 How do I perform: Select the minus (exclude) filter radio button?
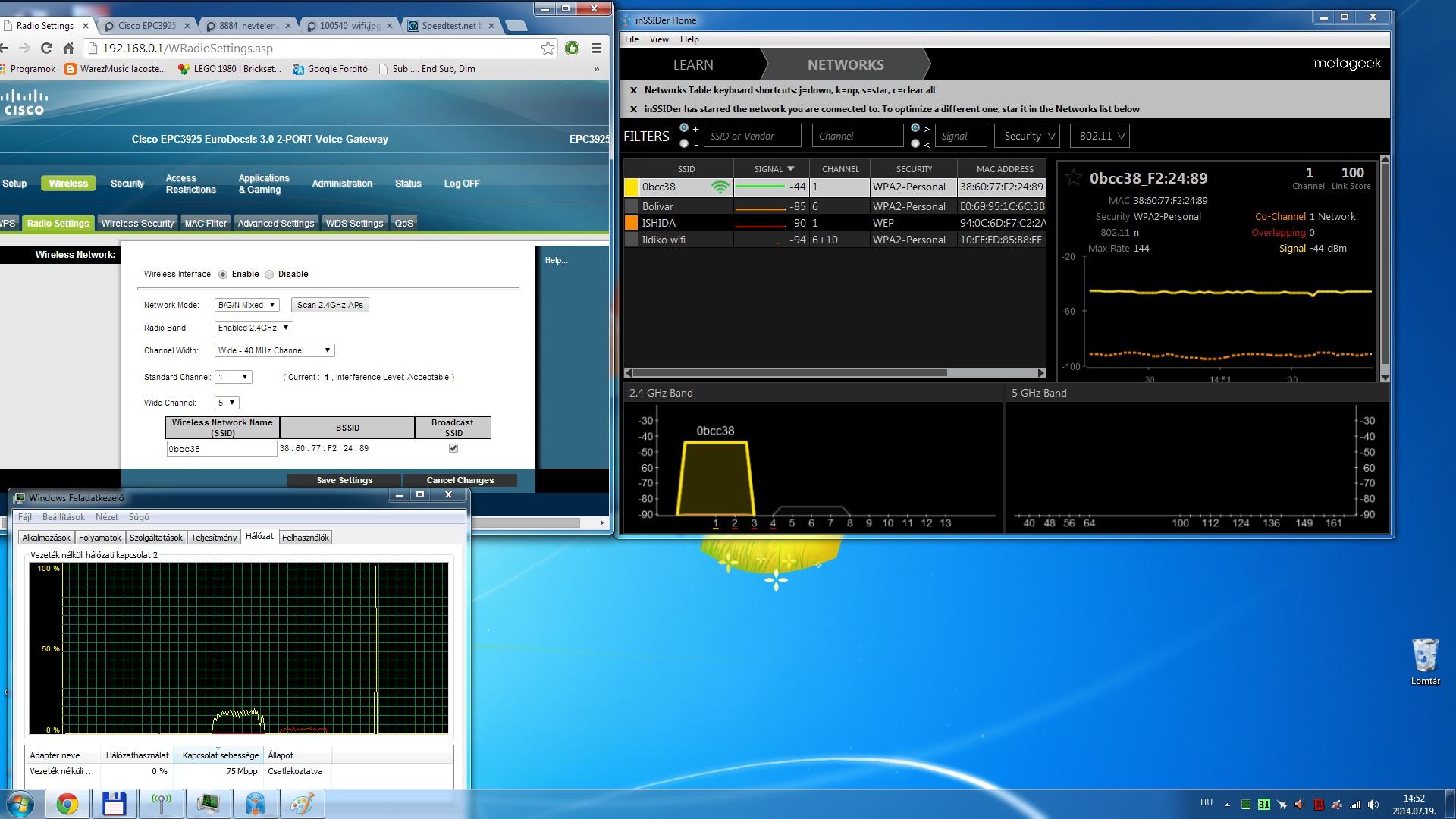685,143
